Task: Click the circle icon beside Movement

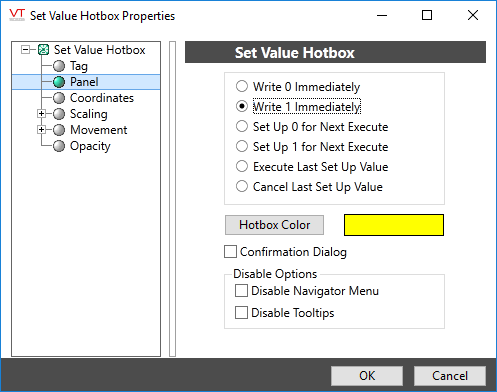Action: 59,130
